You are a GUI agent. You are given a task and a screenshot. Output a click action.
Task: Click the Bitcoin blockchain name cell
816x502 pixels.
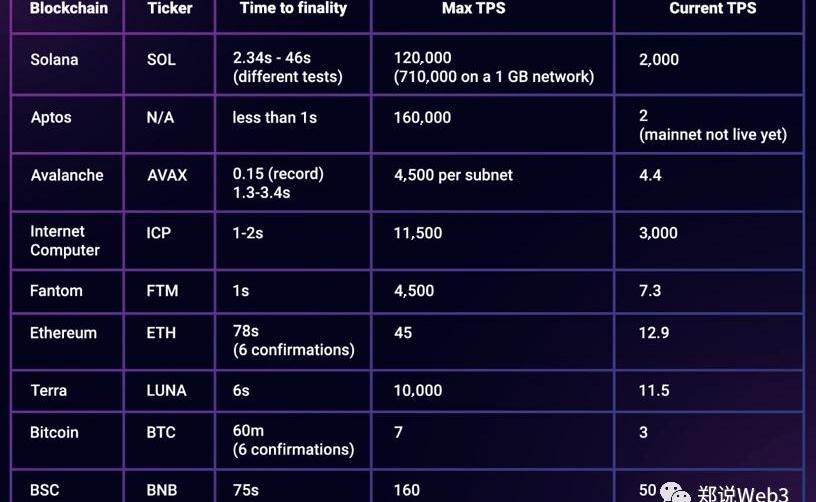coord(54,433)
